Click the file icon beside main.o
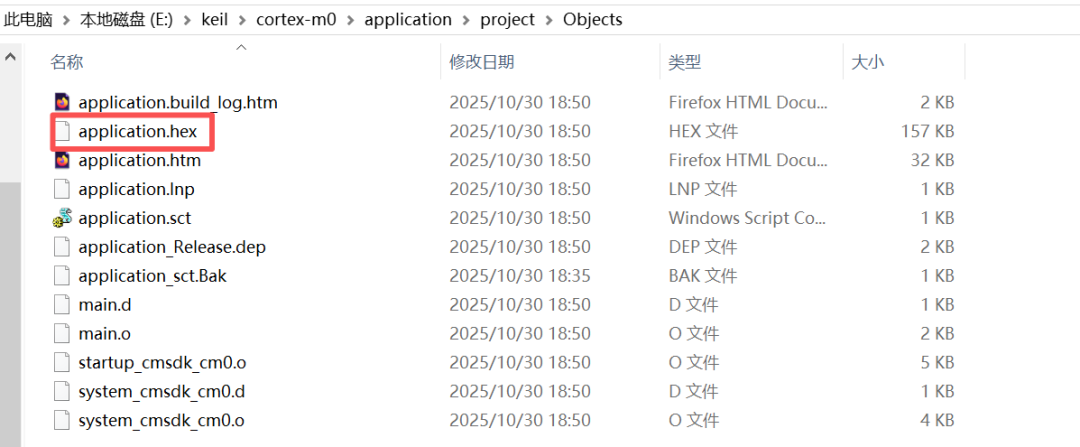The width and height of the screenshot is (1080, 447). click(62, 334)
